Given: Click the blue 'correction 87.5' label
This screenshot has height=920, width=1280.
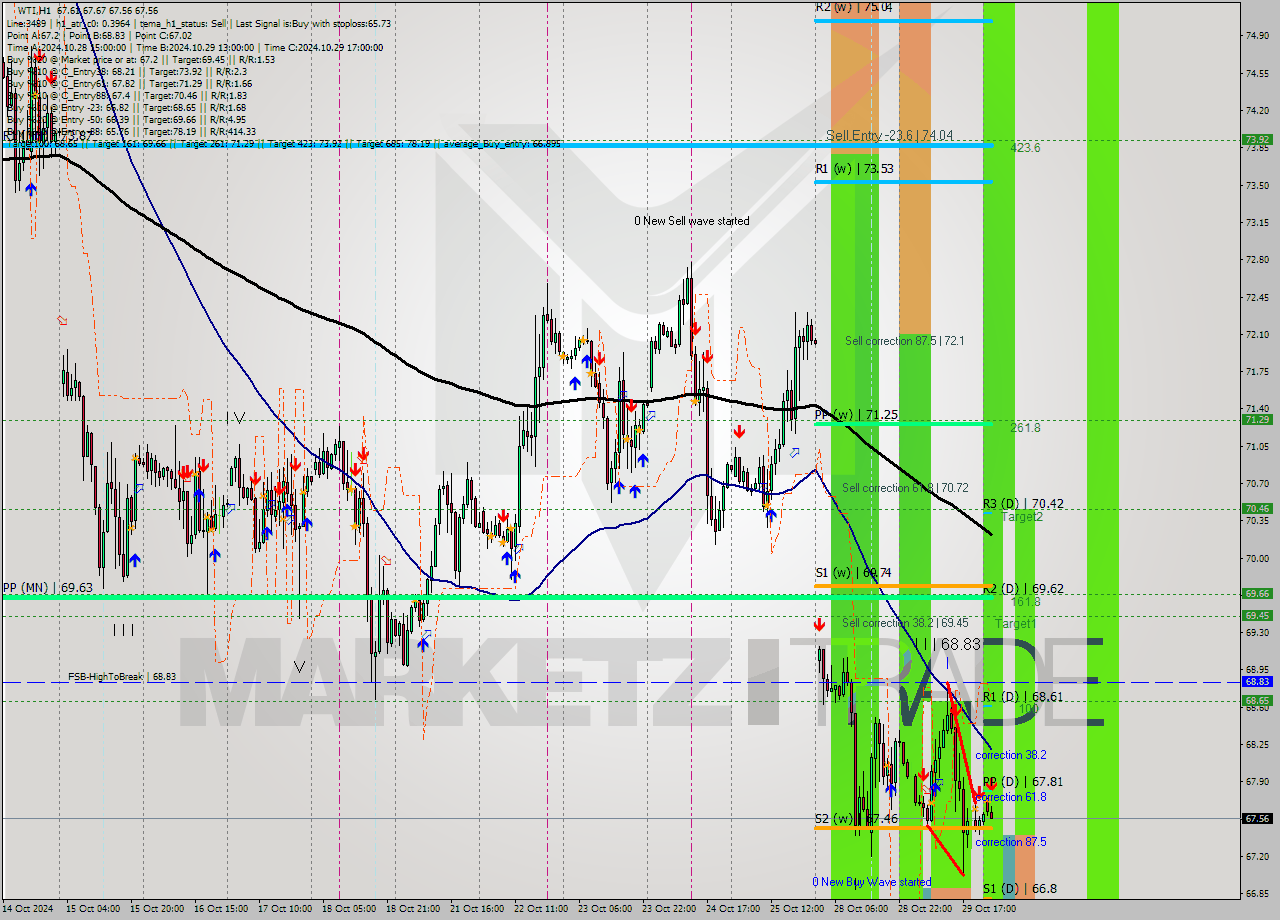Looking at the screenshot, I should 1010,842.
